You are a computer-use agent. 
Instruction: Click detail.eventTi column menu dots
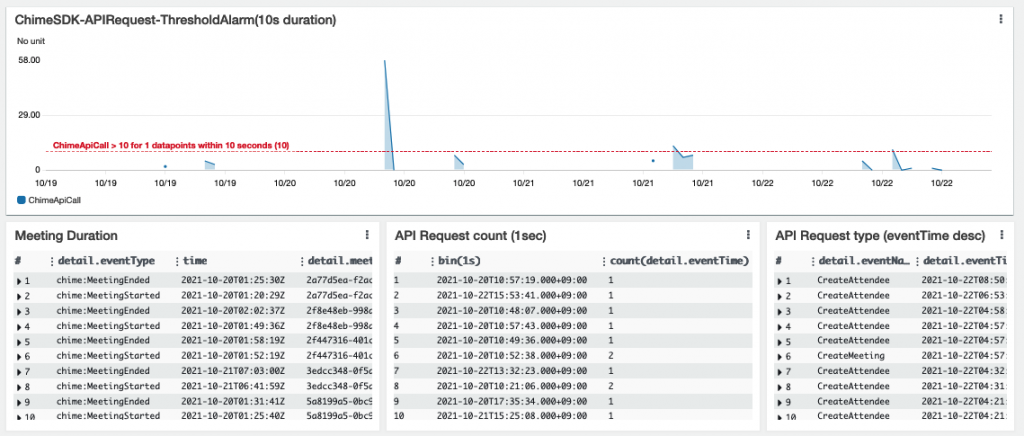(917, 261)
